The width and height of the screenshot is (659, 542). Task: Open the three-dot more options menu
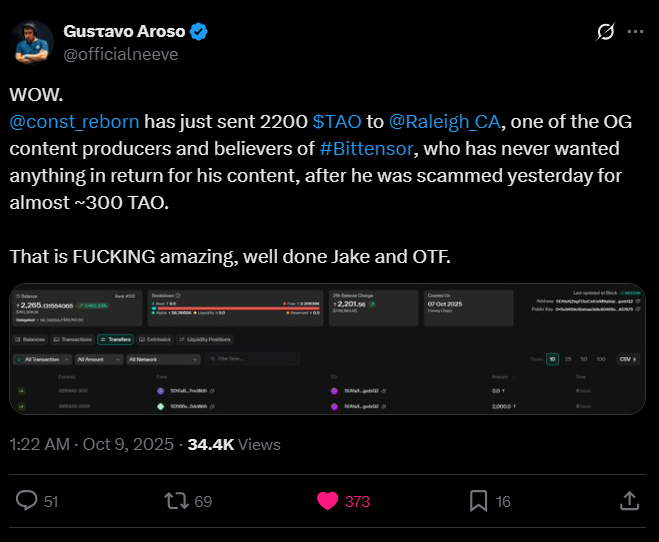[x=634, y=32]
